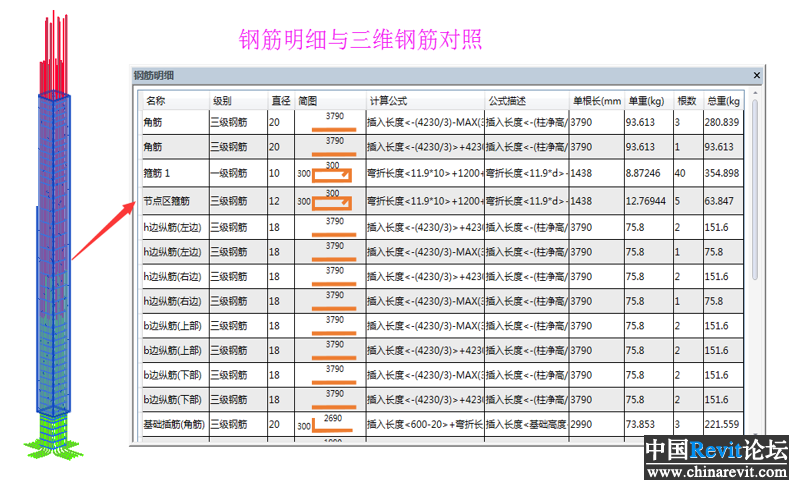The height and width of the screenshot is (485, 794).
Task: Click the scrollbar up arrow at top of table
Action: pos(755,93)
